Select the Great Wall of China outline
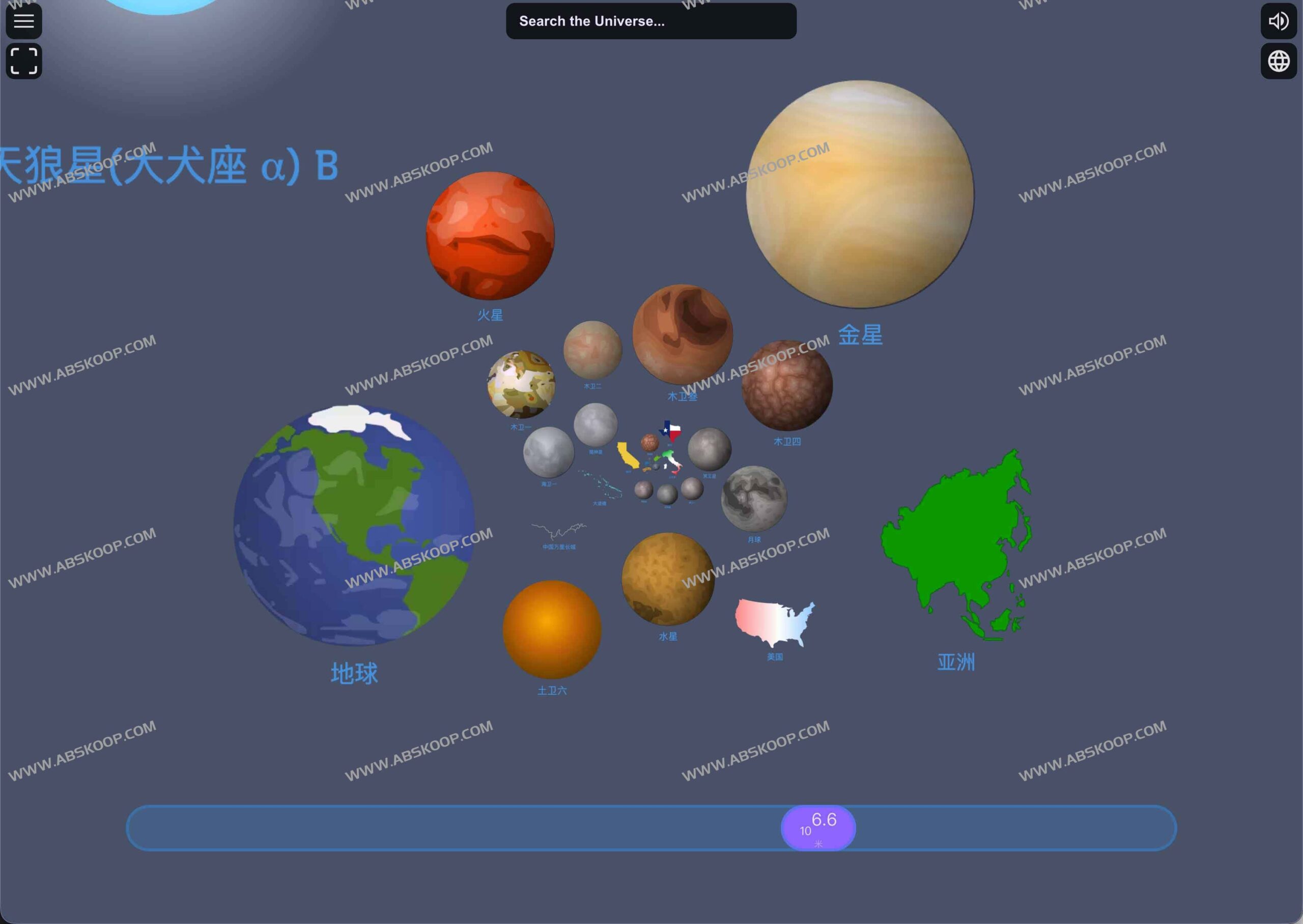 tap(558, 531)
